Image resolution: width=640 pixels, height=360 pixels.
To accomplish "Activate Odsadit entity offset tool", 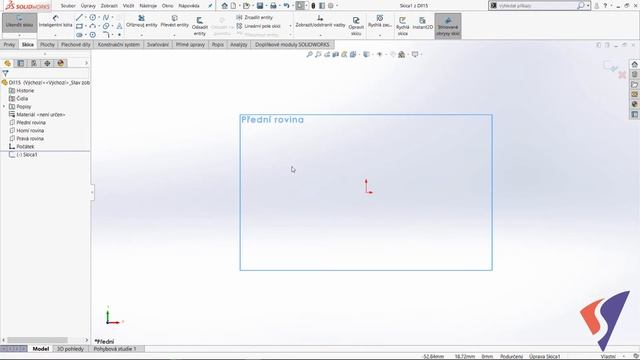I will (200, 26).
